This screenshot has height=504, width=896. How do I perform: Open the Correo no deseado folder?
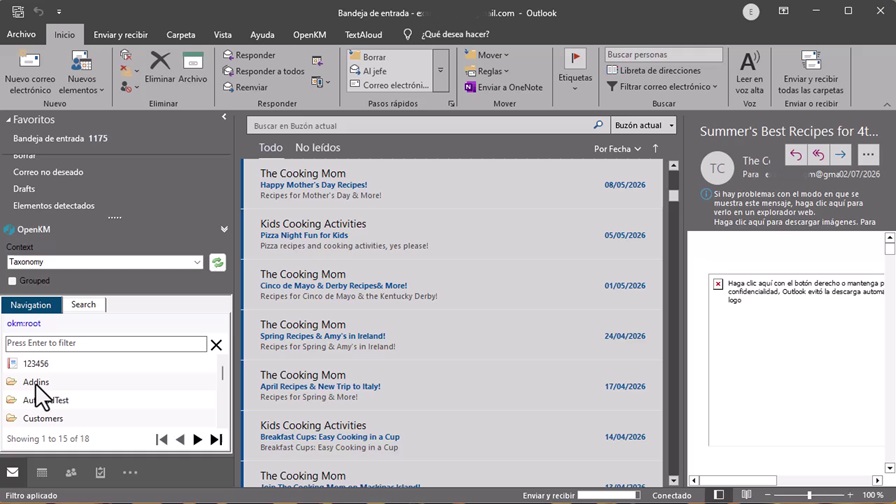pos(48,172)
